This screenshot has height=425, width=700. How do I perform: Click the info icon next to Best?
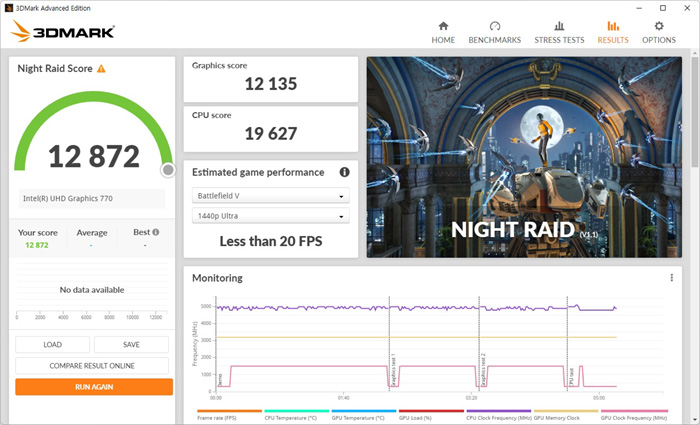coord(156,232)
